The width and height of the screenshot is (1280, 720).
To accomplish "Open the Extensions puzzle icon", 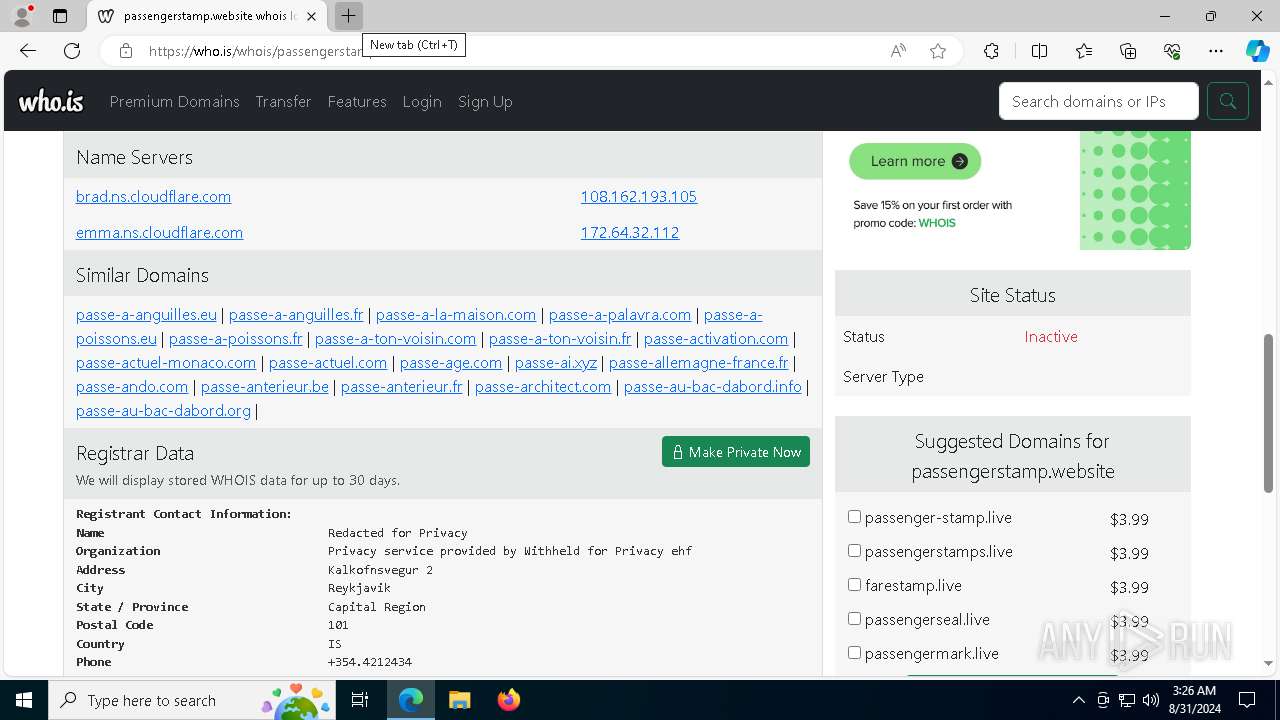I will 991,51.
